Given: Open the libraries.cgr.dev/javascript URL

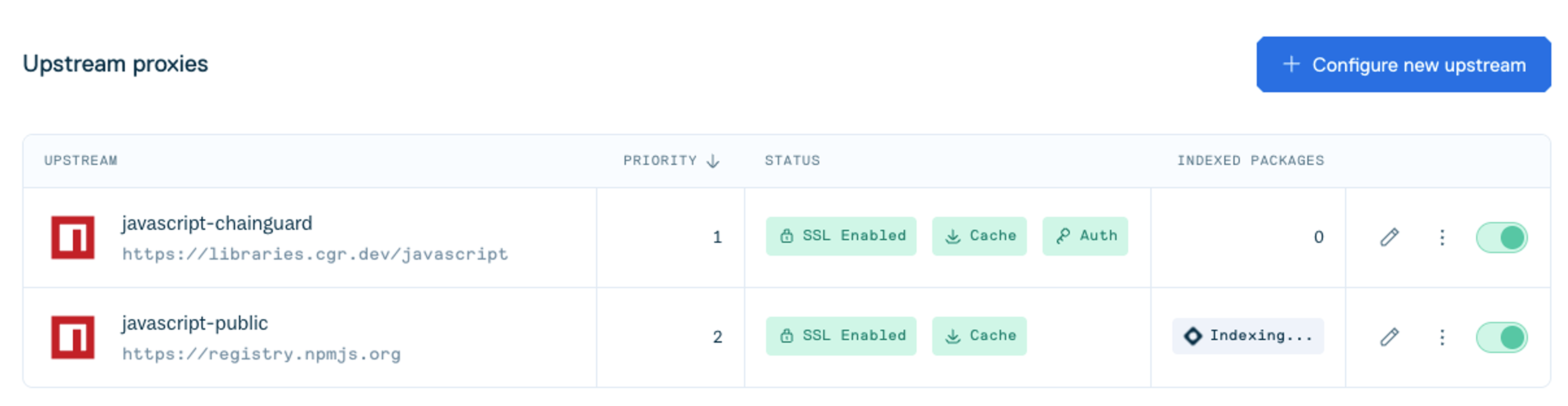Looking at the screenshot, I should [x=314, y=255].
